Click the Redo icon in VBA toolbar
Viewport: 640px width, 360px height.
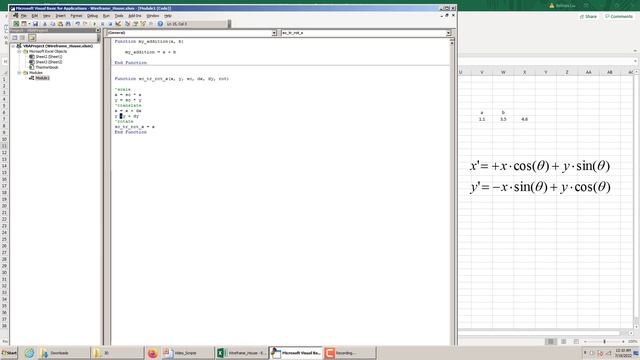click(x=85, y=24)
